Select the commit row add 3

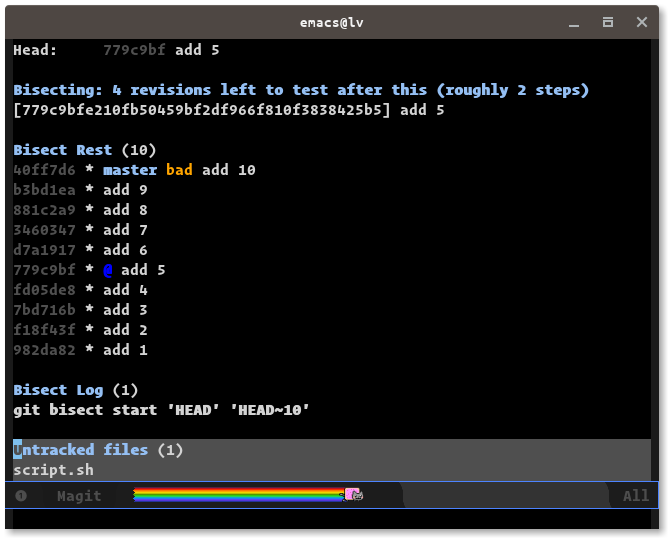81,310
